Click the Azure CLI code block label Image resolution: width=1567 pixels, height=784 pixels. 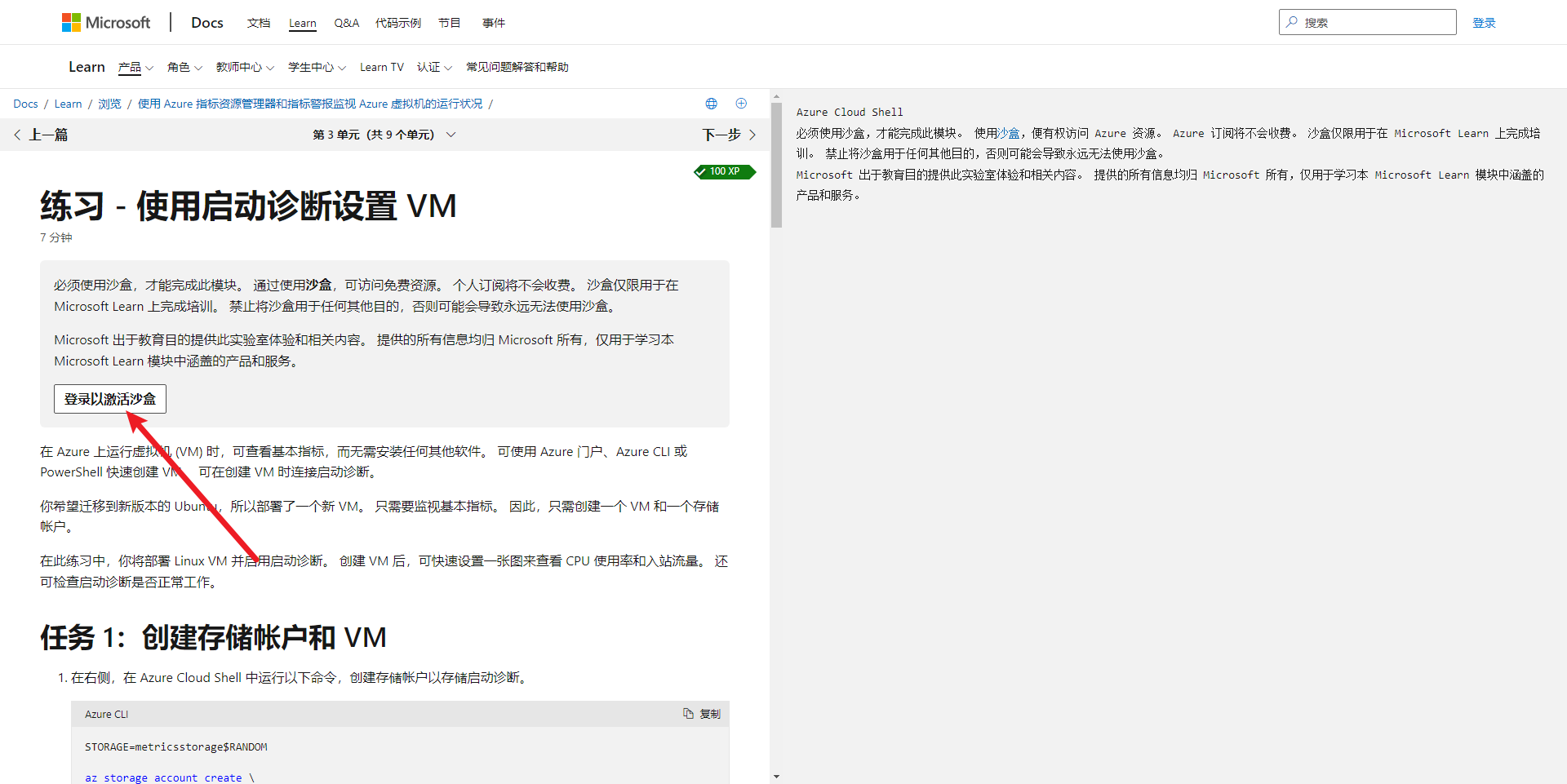106,714
